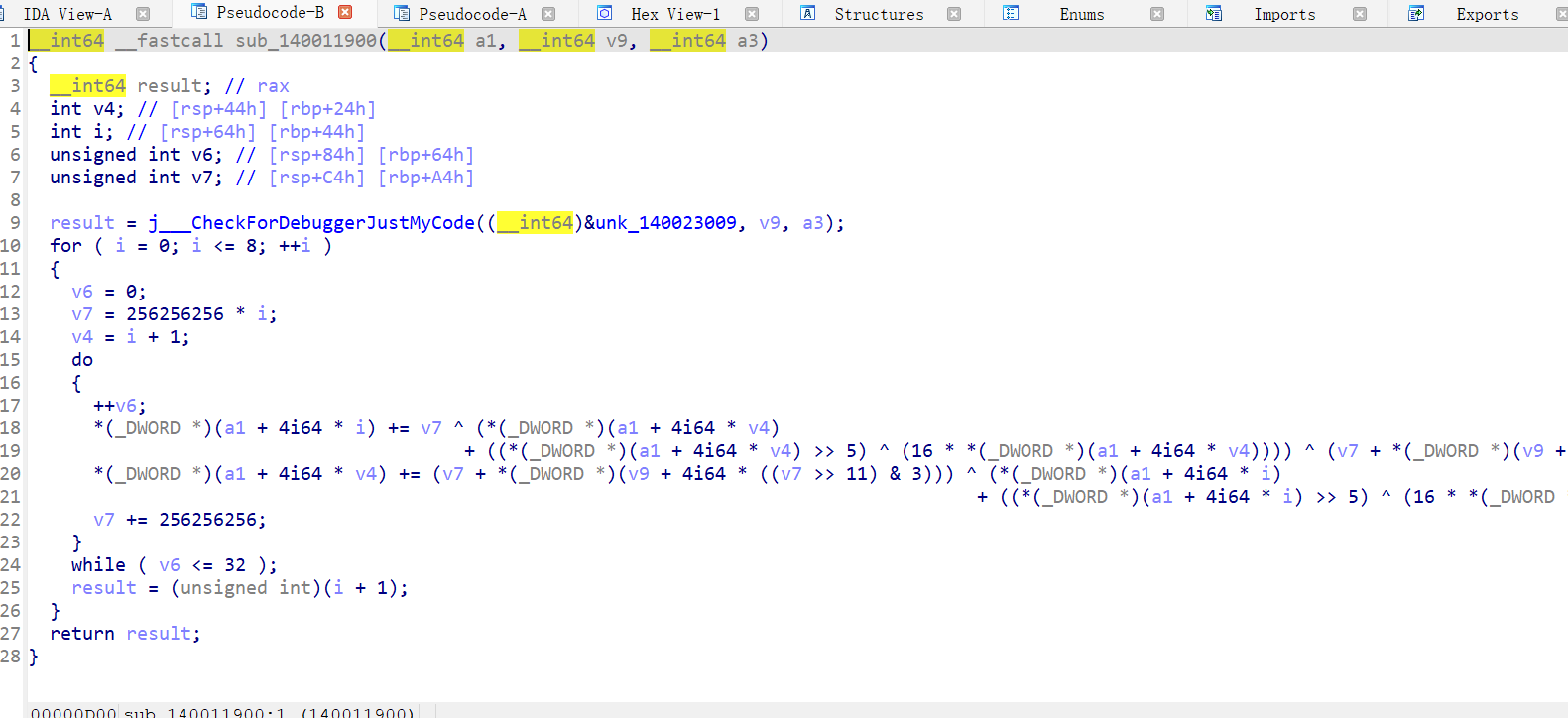Switch to the IDA View-A tab
This screenshot has width=1568, height=718.
67,14
